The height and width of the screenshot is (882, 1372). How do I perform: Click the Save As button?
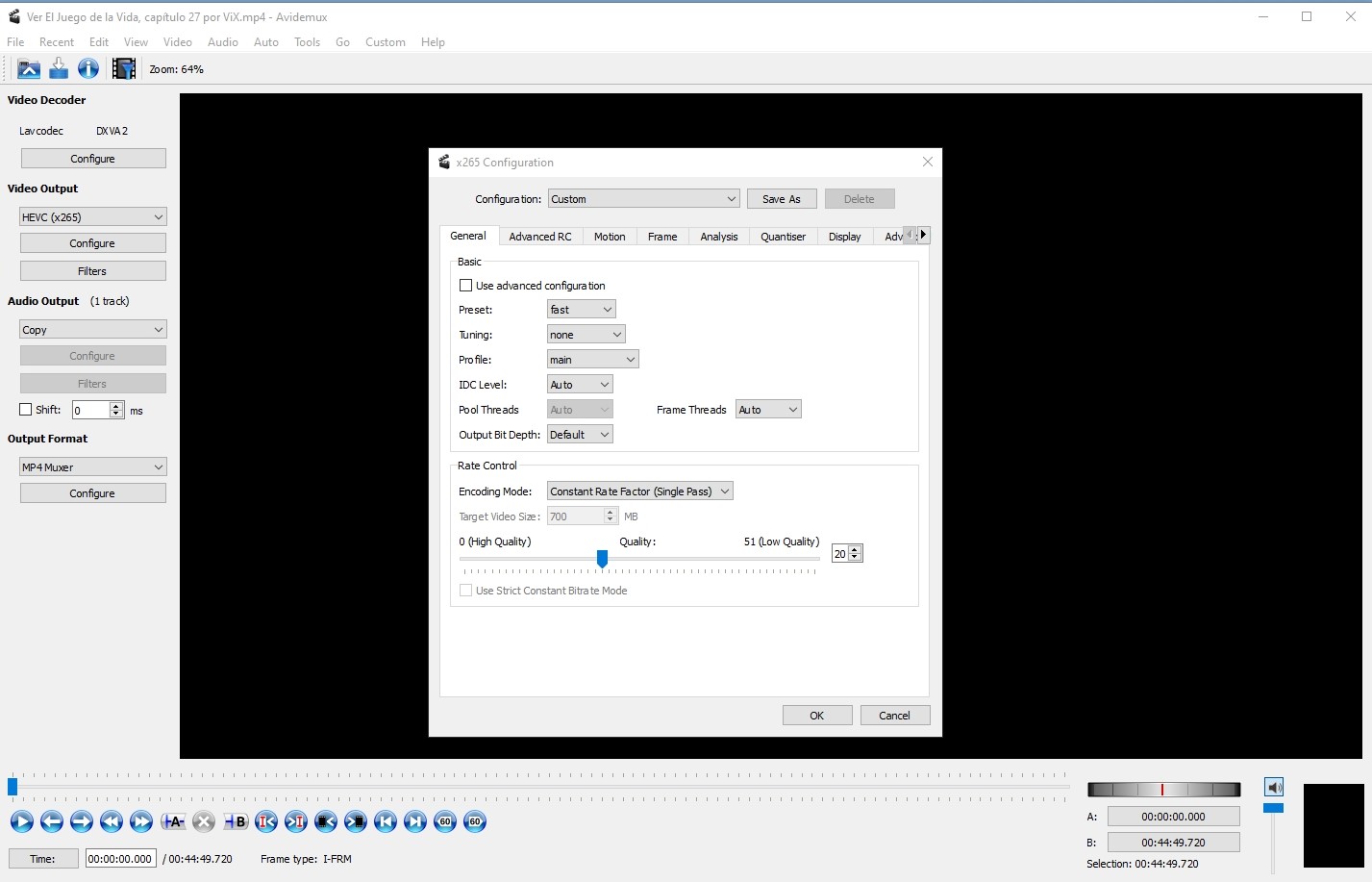(781, 199)
